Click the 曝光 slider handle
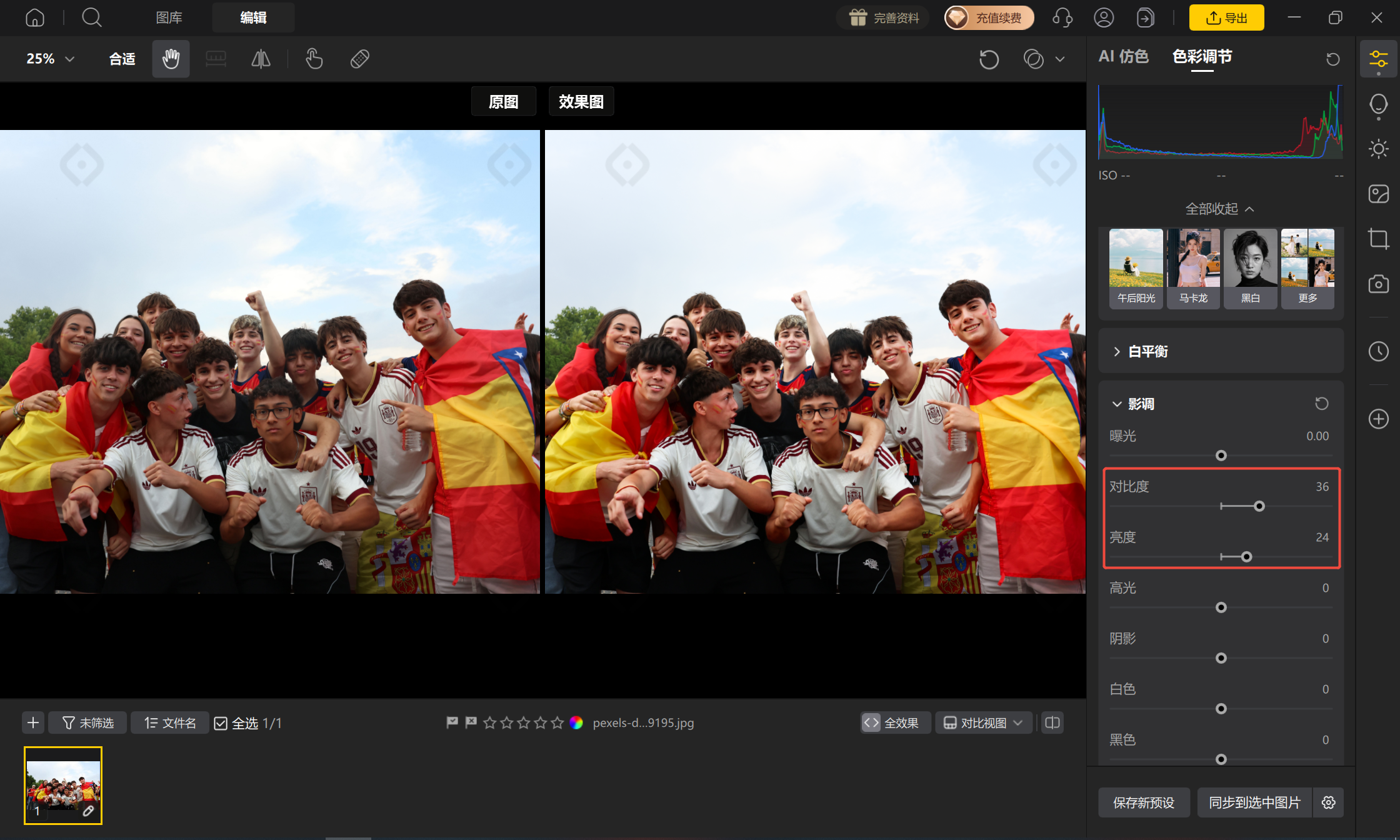This screenshot has height=840, width=1400. point(1221,456)
